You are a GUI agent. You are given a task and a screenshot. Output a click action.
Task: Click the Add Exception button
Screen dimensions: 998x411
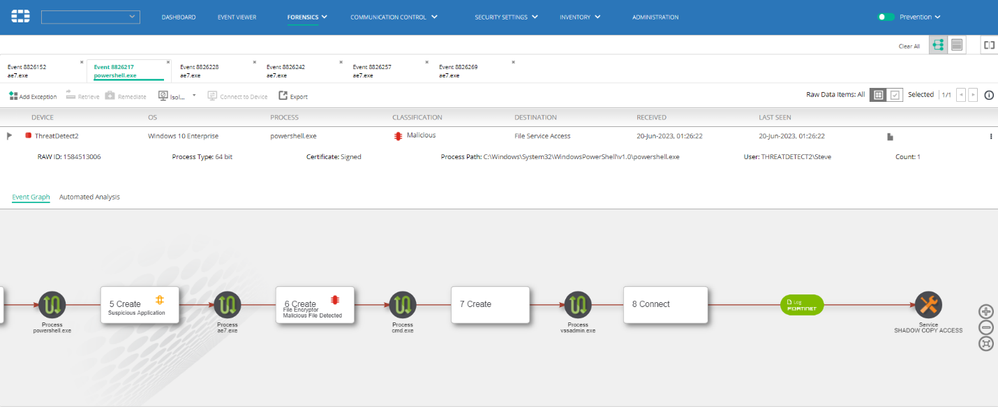coord(33,96)
